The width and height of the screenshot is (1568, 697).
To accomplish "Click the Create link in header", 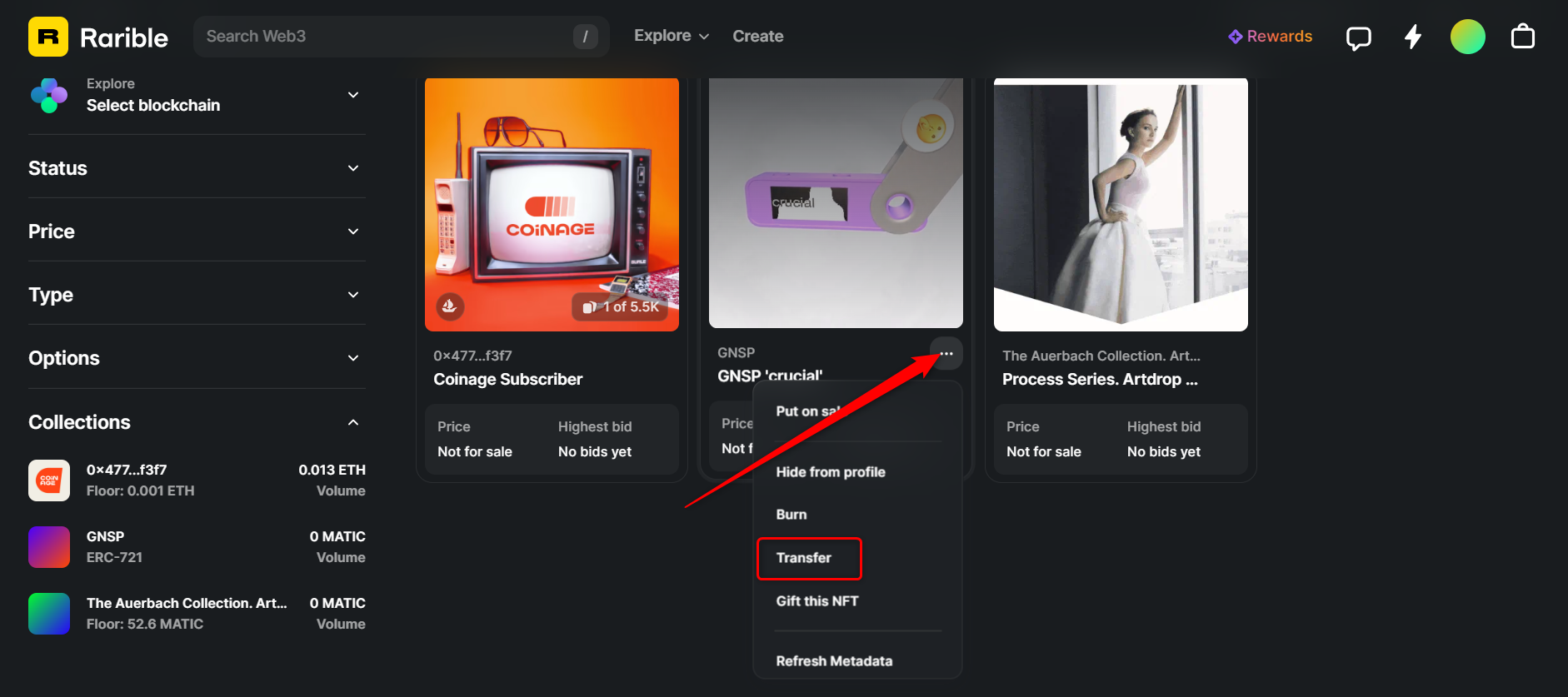I will coord(757,36).
